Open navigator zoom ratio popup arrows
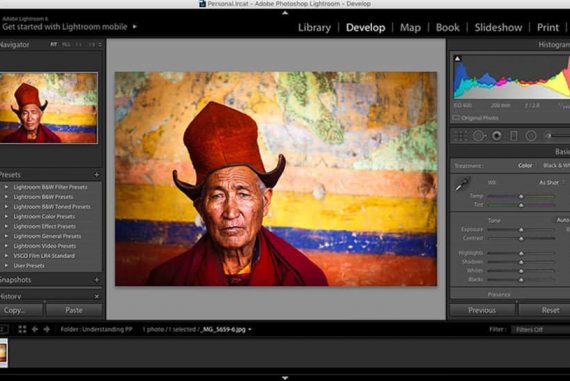 tap(100, 44)
